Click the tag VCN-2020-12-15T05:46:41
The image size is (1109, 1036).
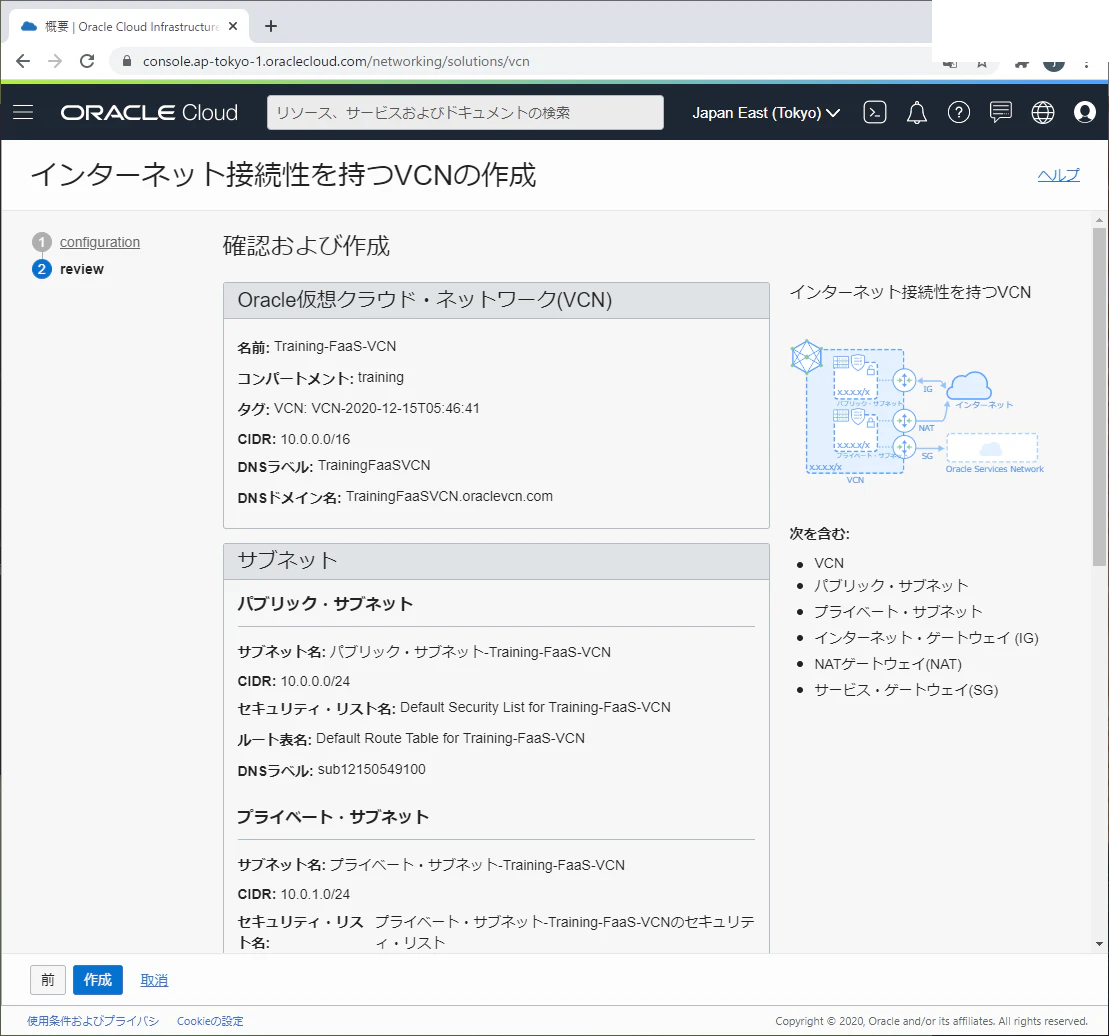click(x=395, y=408)
